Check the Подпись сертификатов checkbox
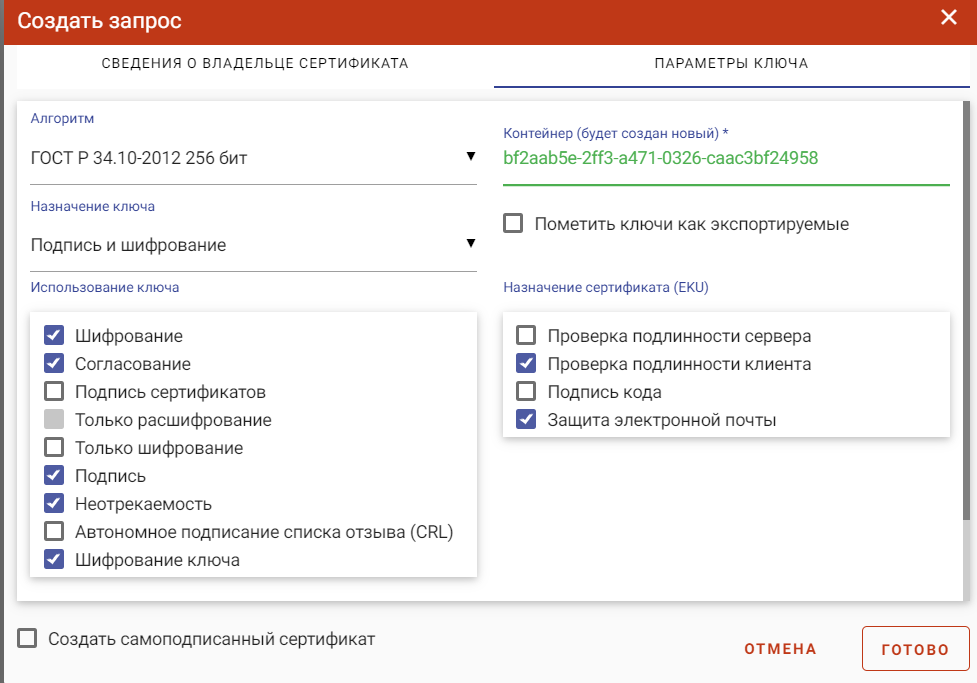 pos(54,391)
